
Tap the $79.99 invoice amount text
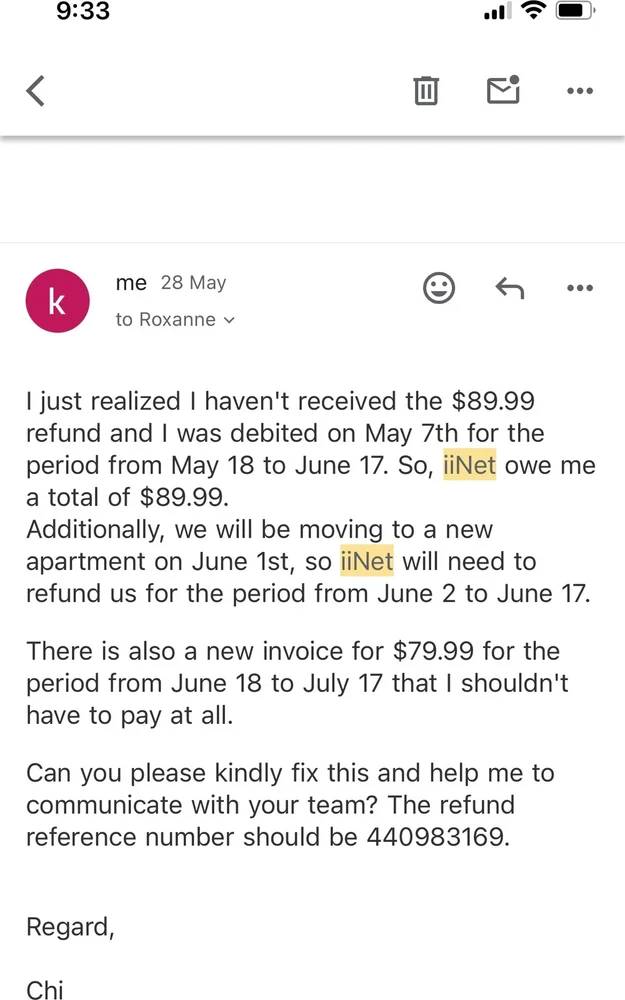coord(433,651)
